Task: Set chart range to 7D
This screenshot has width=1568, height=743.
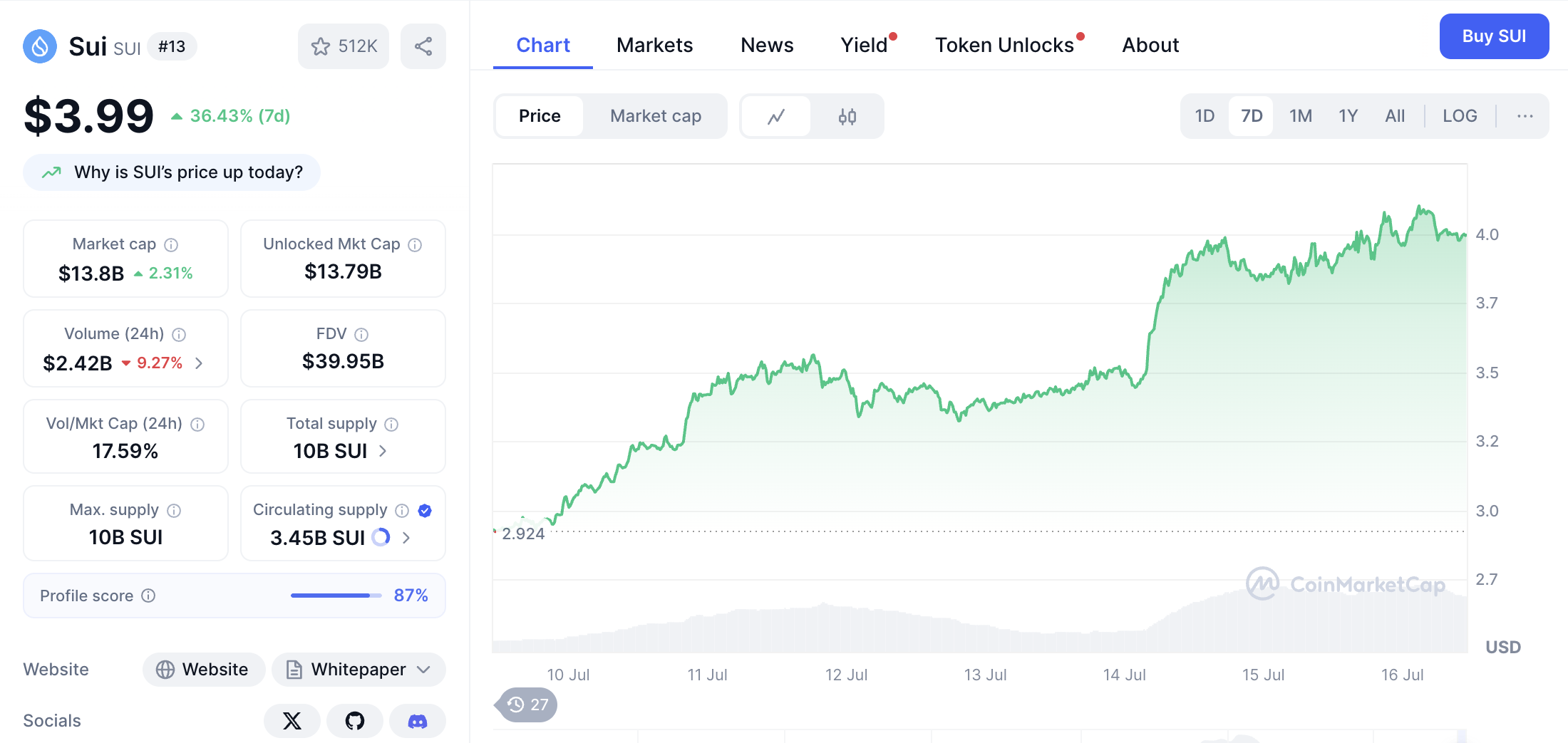Action: 1252,116
